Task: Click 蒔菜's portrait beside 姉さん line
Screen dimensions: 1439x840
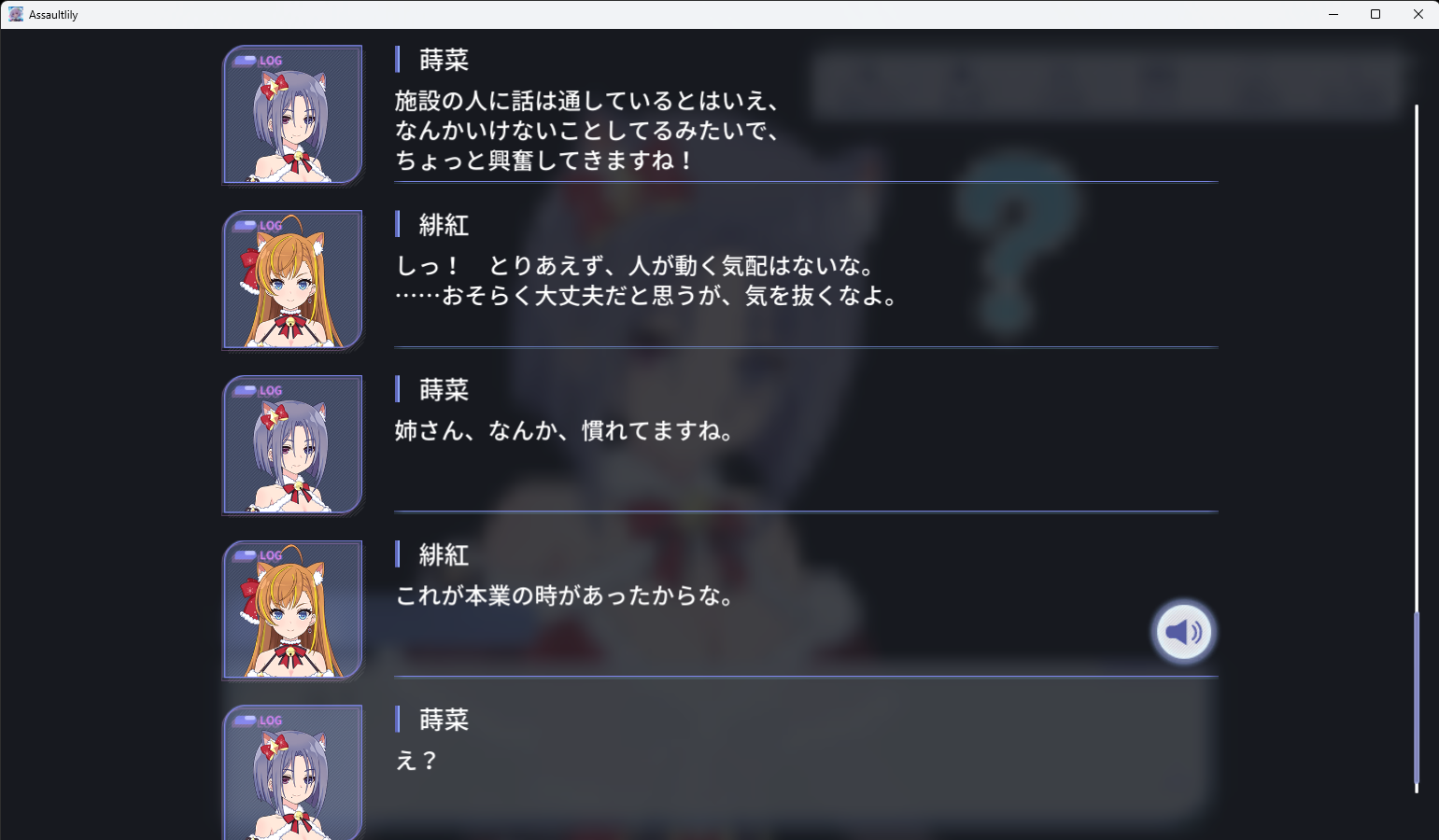Action: click(x=292, y=444)
